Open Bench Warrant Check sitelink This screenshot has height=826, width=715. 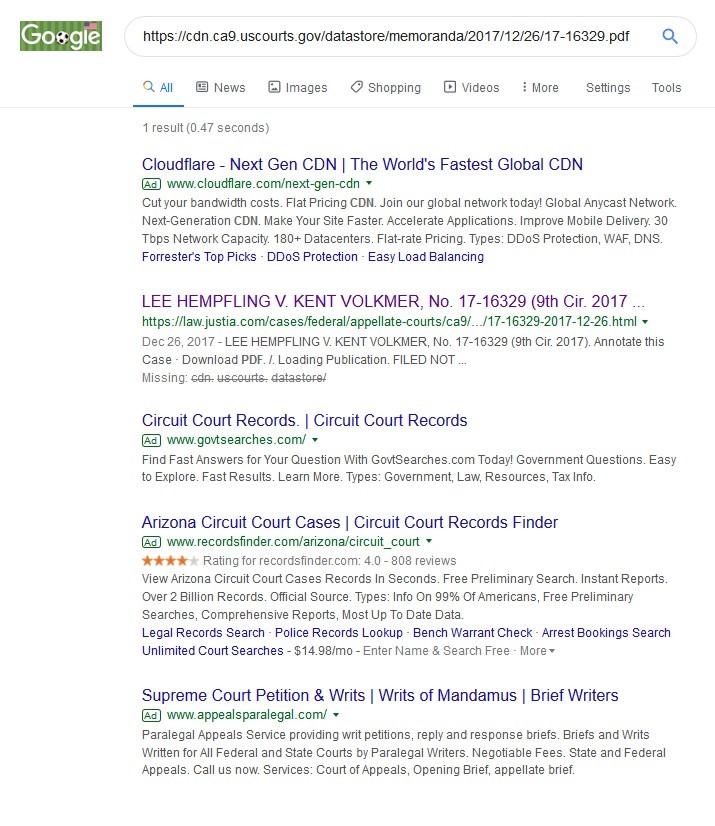(x=473, y=633)
